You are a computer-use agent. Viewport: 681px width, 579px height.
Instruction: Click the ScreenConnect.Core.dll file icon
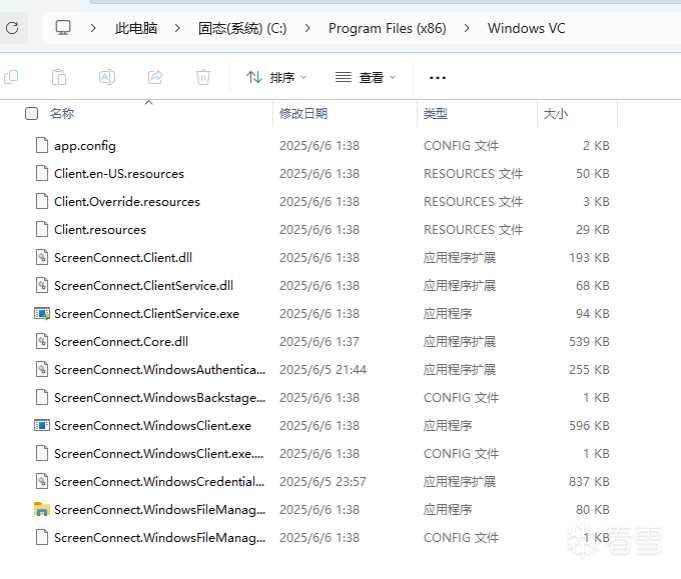coord(42,341)
